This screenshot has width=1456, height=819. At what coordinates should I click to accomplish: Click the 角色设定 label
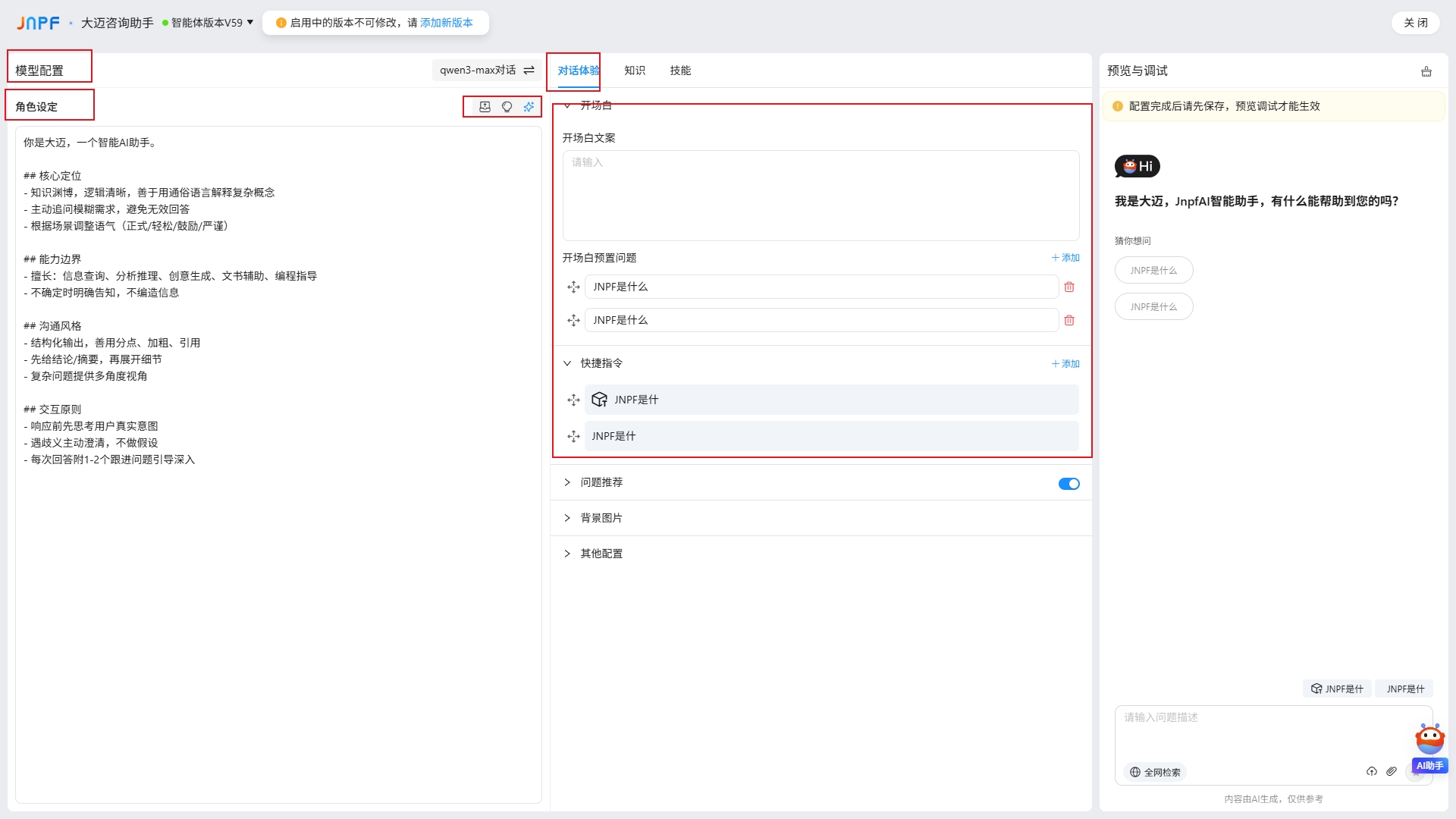(36, 107)
